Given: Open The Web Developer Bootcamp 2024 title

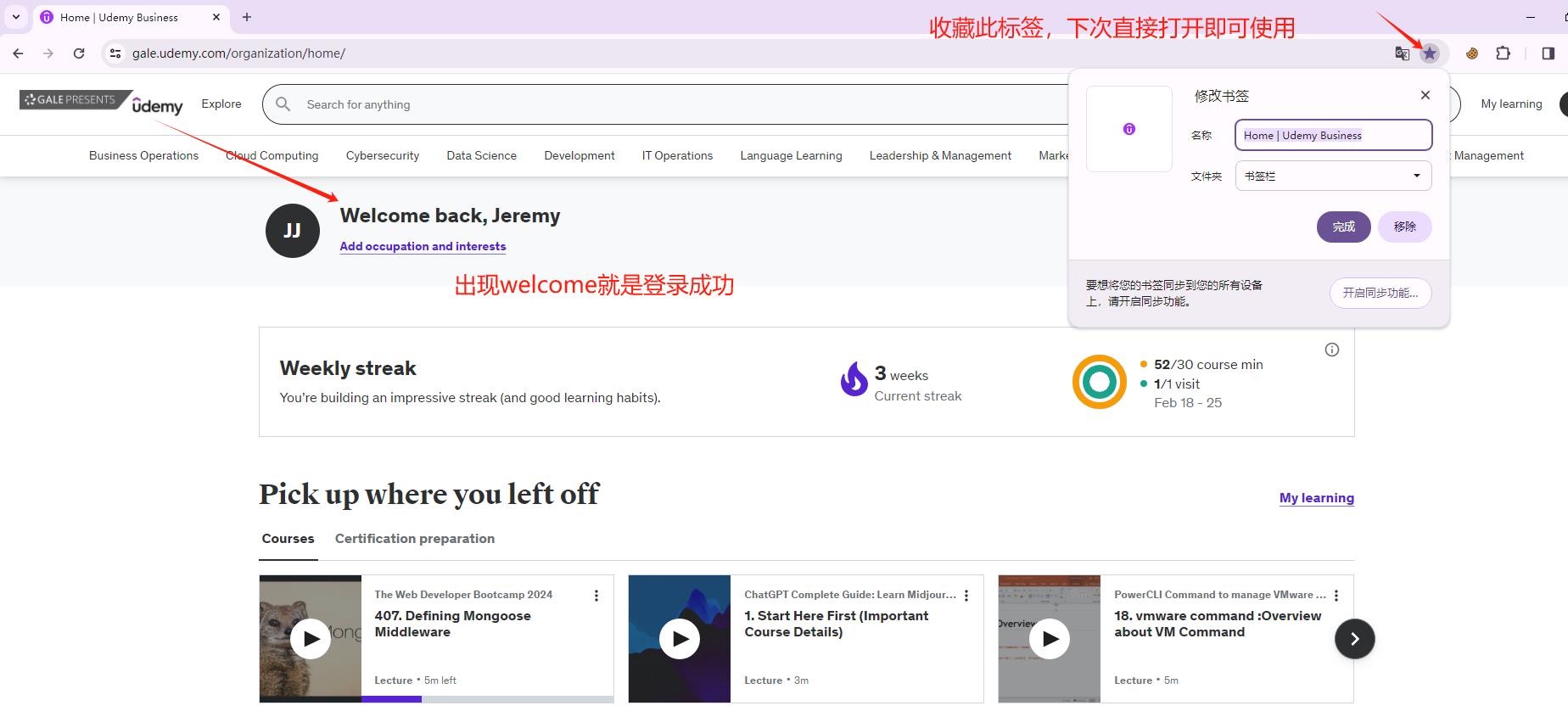Looking at the screenshot, I should pyautogui.click(x=463, y=594).
